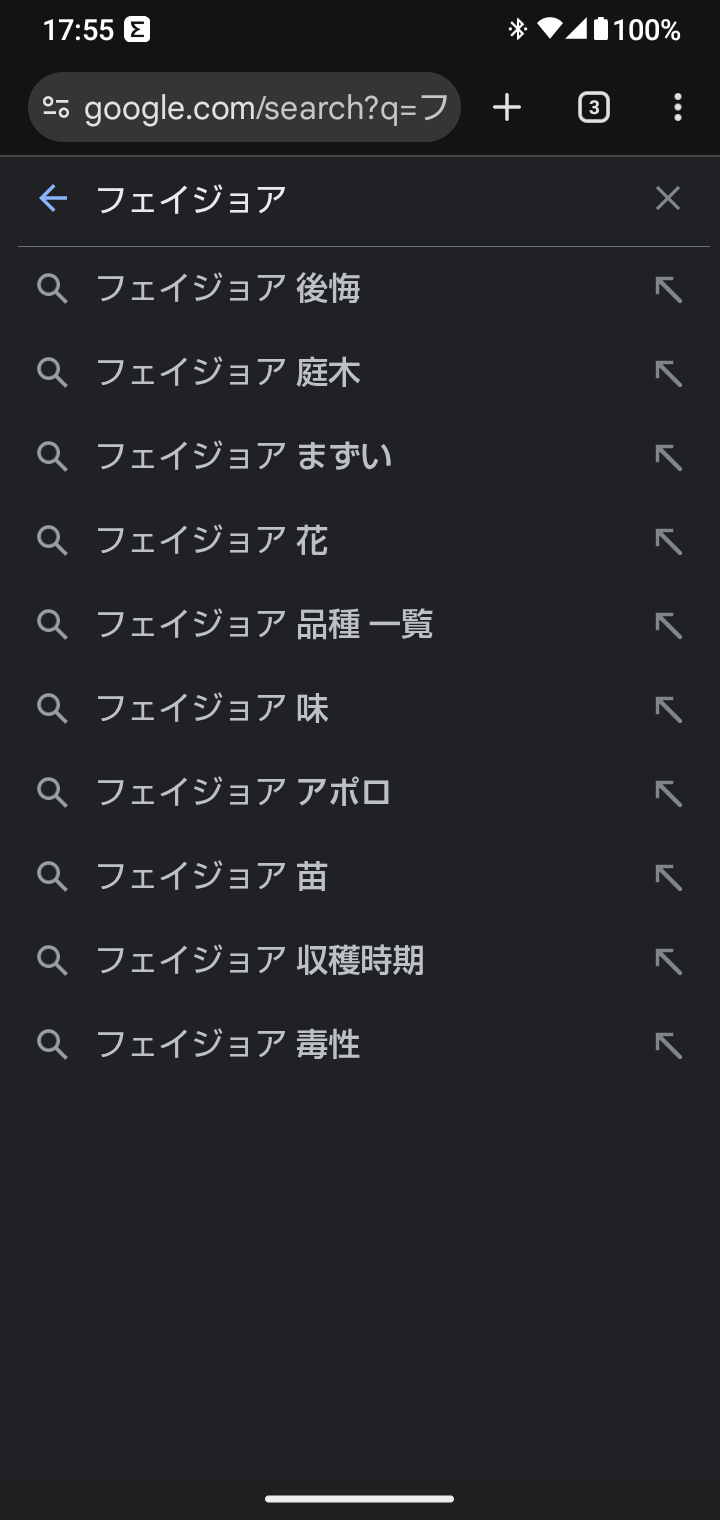This screenshot has height=1520, width=720.
Task: Select the フェイジョア 味 suggestion
Action: click(x=212, y=709)
